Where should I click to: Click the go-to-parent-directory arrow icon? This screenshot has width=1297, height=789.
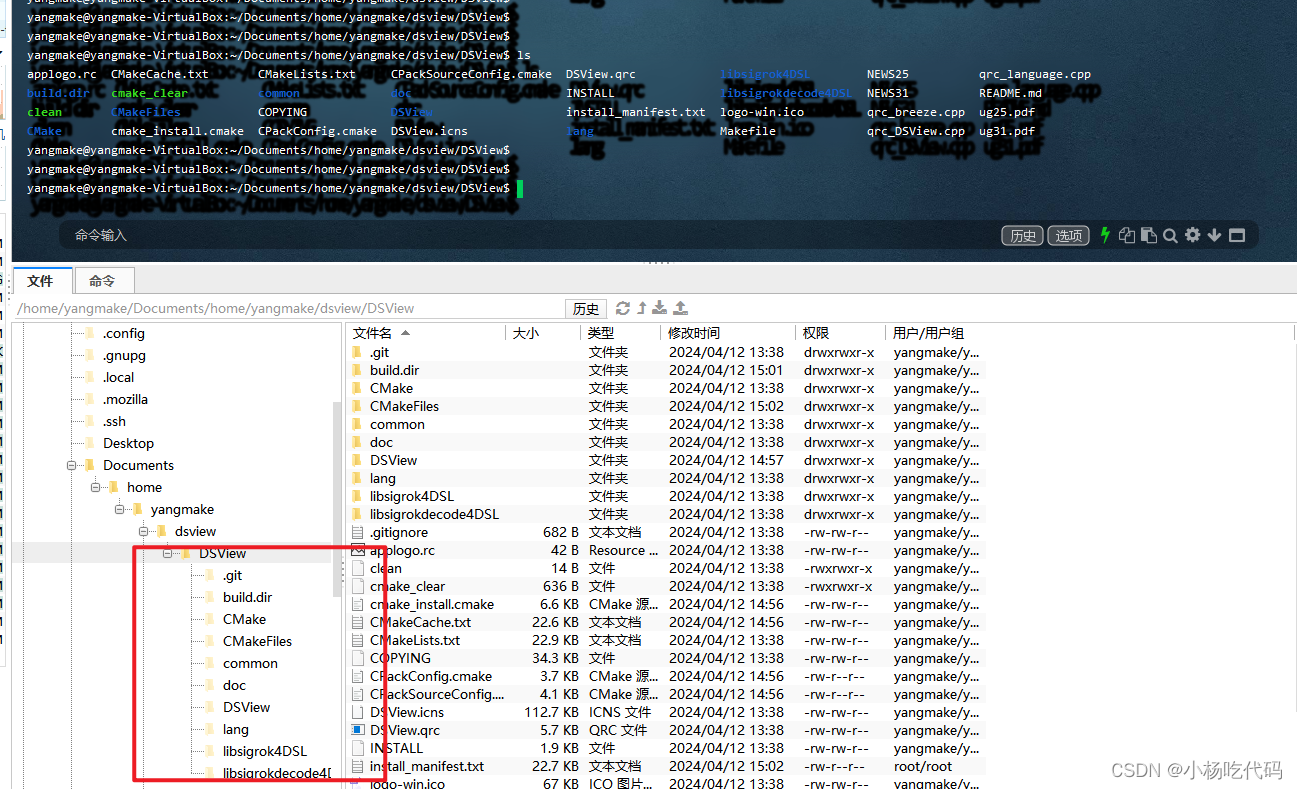pyautogui.click(x=642, y=308)
